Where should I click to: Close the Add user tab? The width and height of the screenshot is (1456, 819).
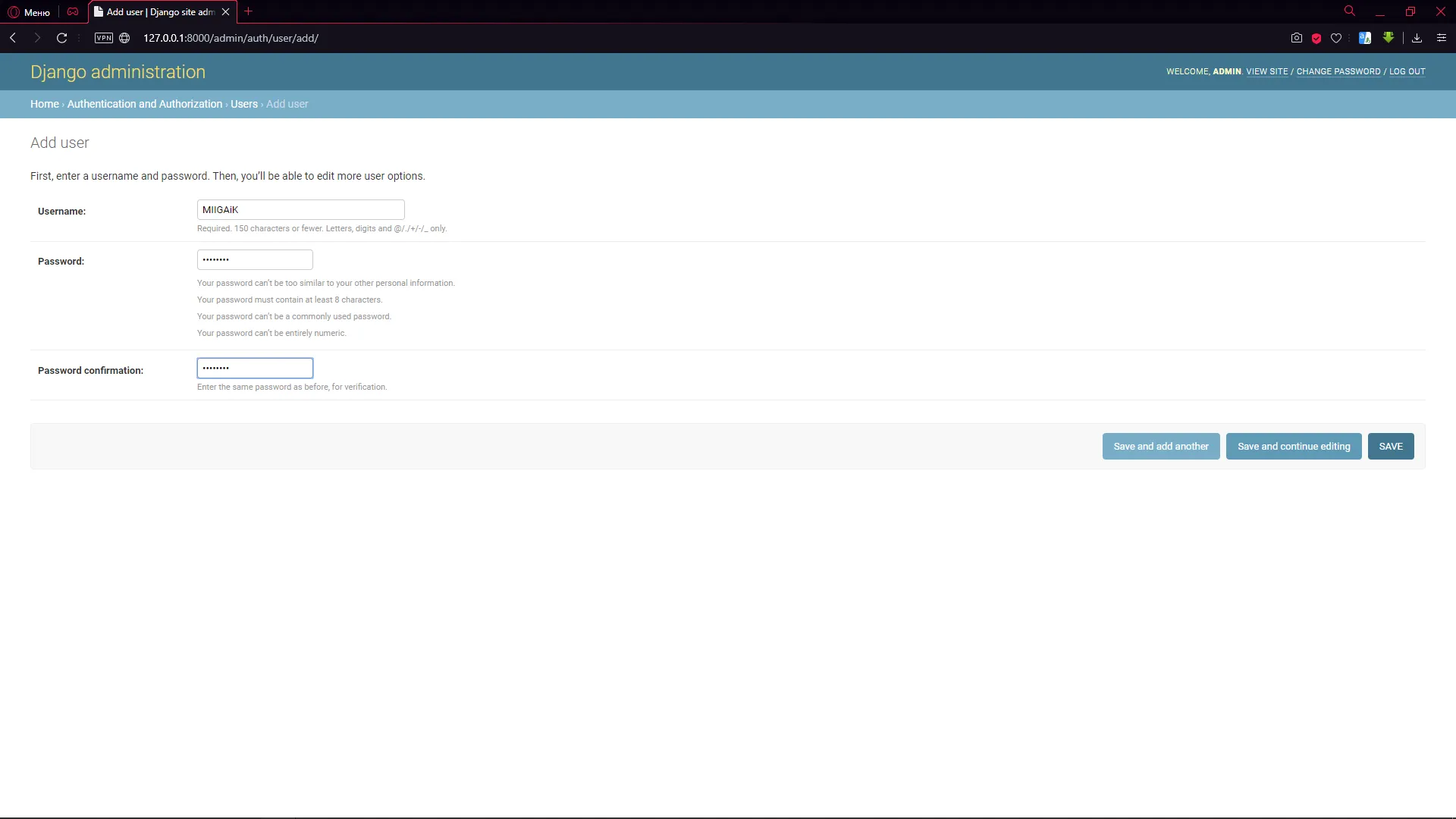225,12
